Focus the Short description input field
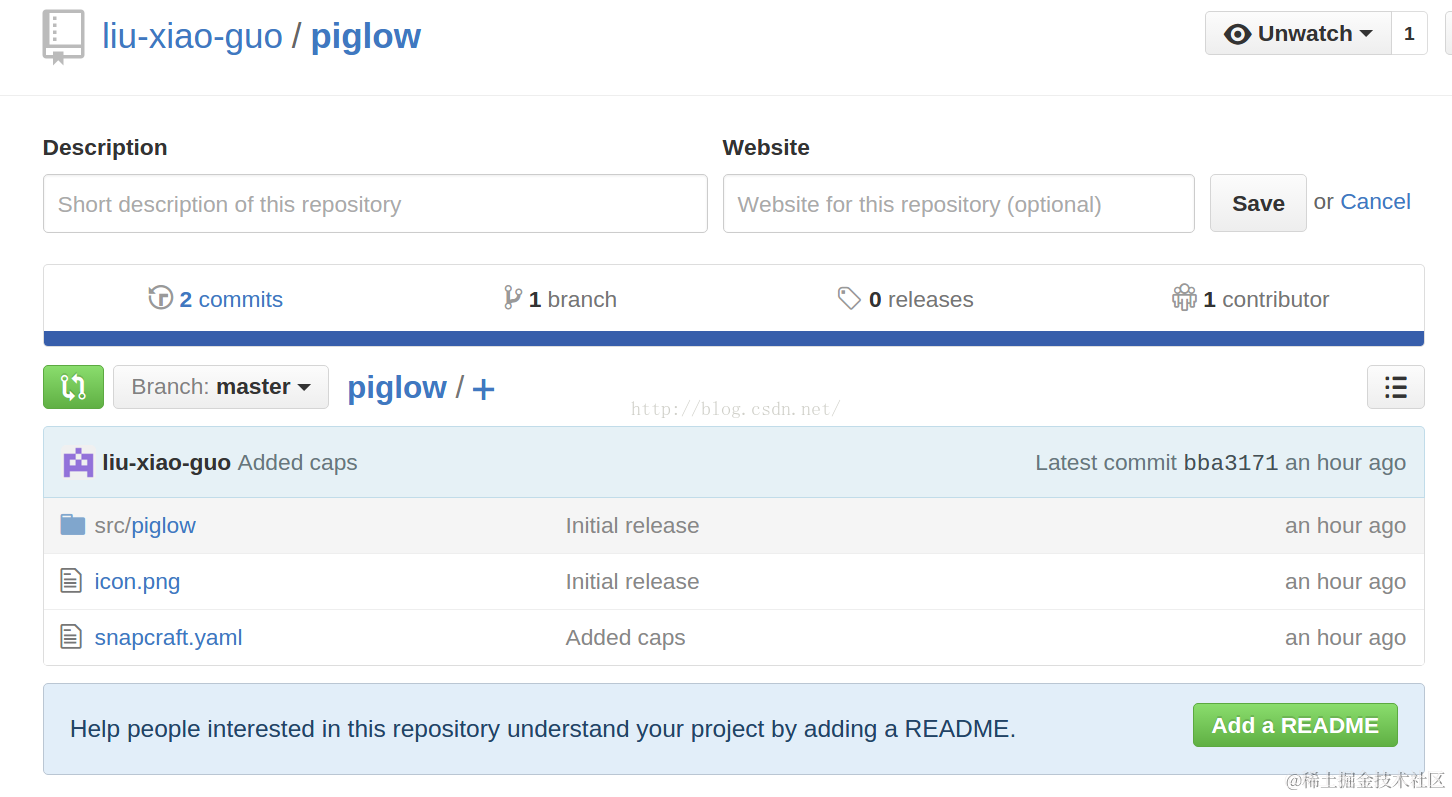Viewport: 1452px width, 797px height. (375, 204)
